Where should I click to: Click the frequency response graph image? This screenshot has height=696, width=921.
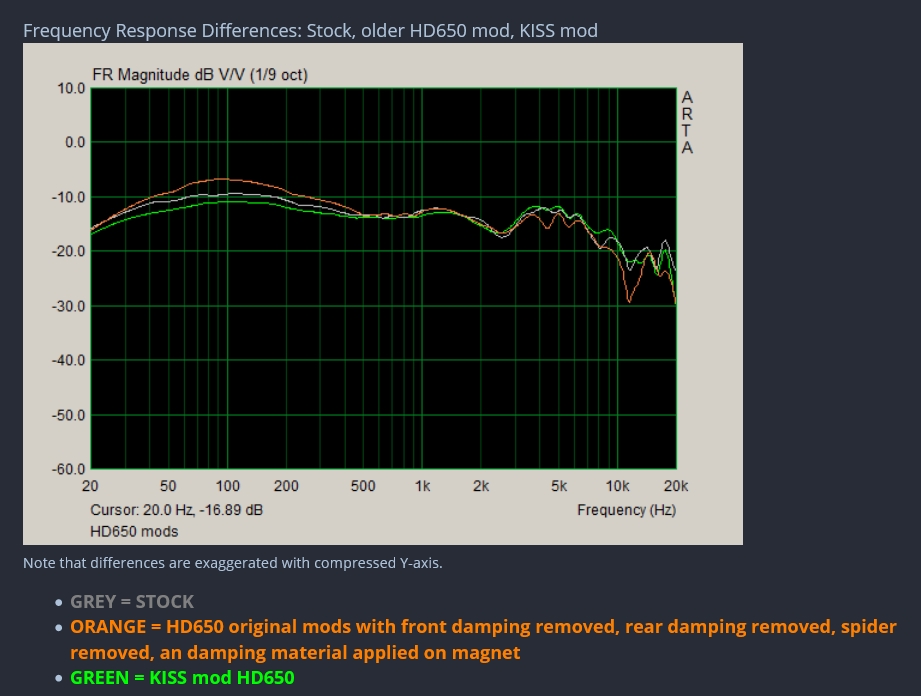pos(383,294)
